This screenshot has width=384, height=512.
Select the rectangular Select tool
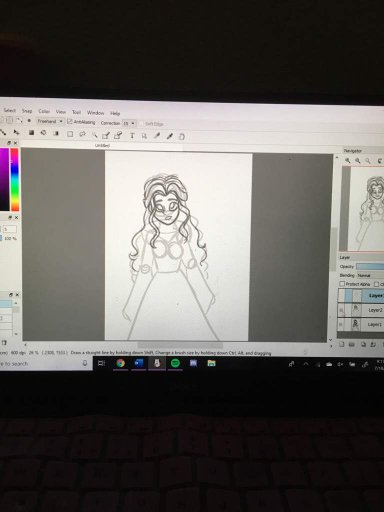tap(70, 134)
